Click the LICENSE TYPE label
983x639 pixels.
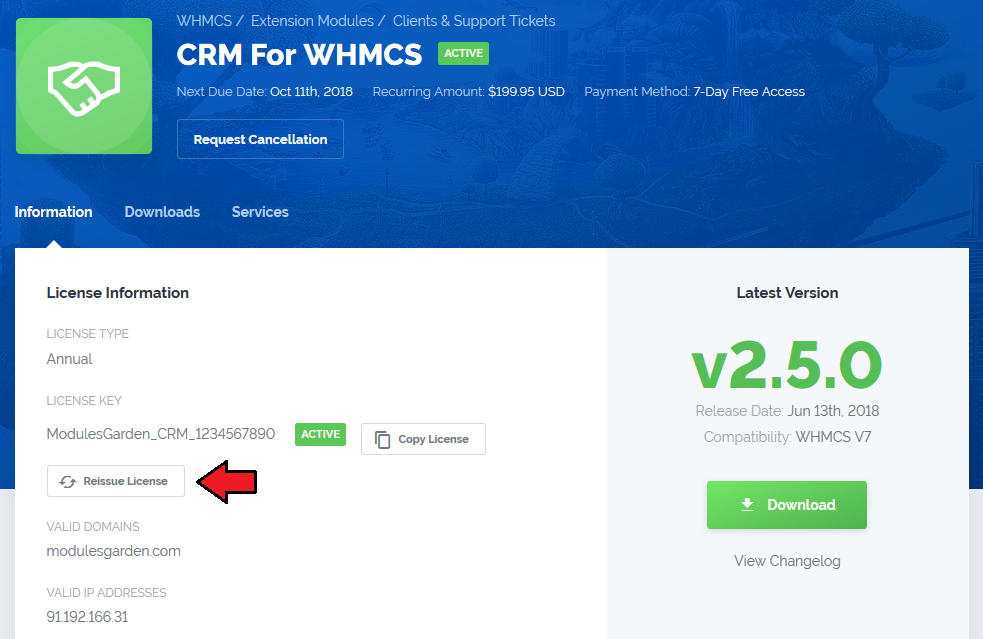[88, 334]
